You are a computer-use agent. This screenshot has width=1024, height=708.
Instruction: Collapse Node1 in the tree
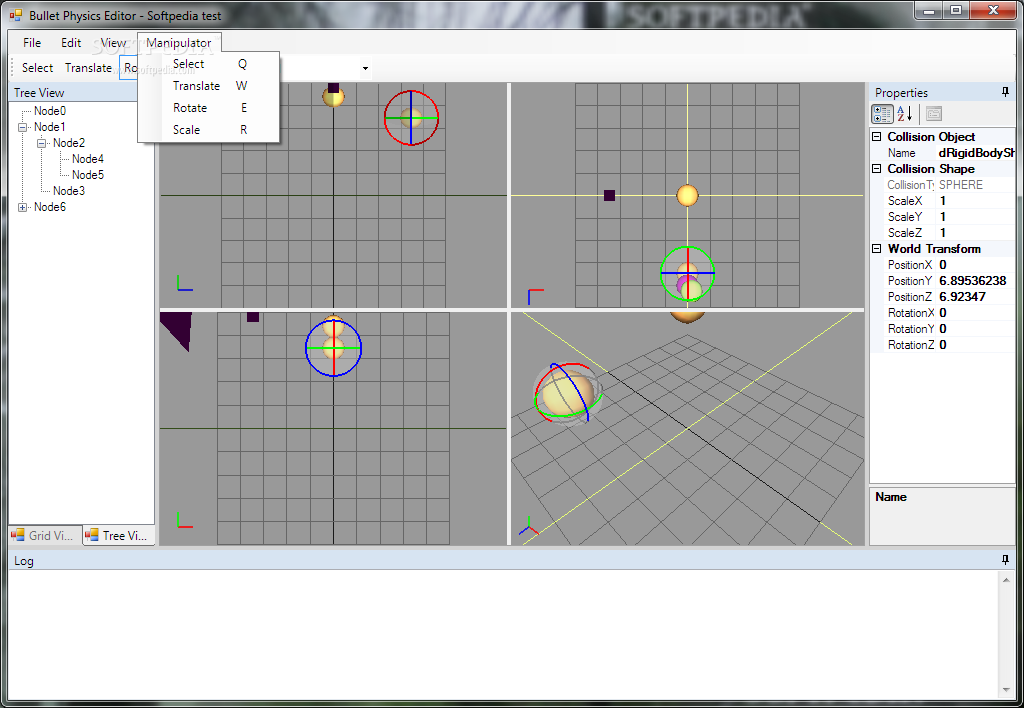coord(23,127)
